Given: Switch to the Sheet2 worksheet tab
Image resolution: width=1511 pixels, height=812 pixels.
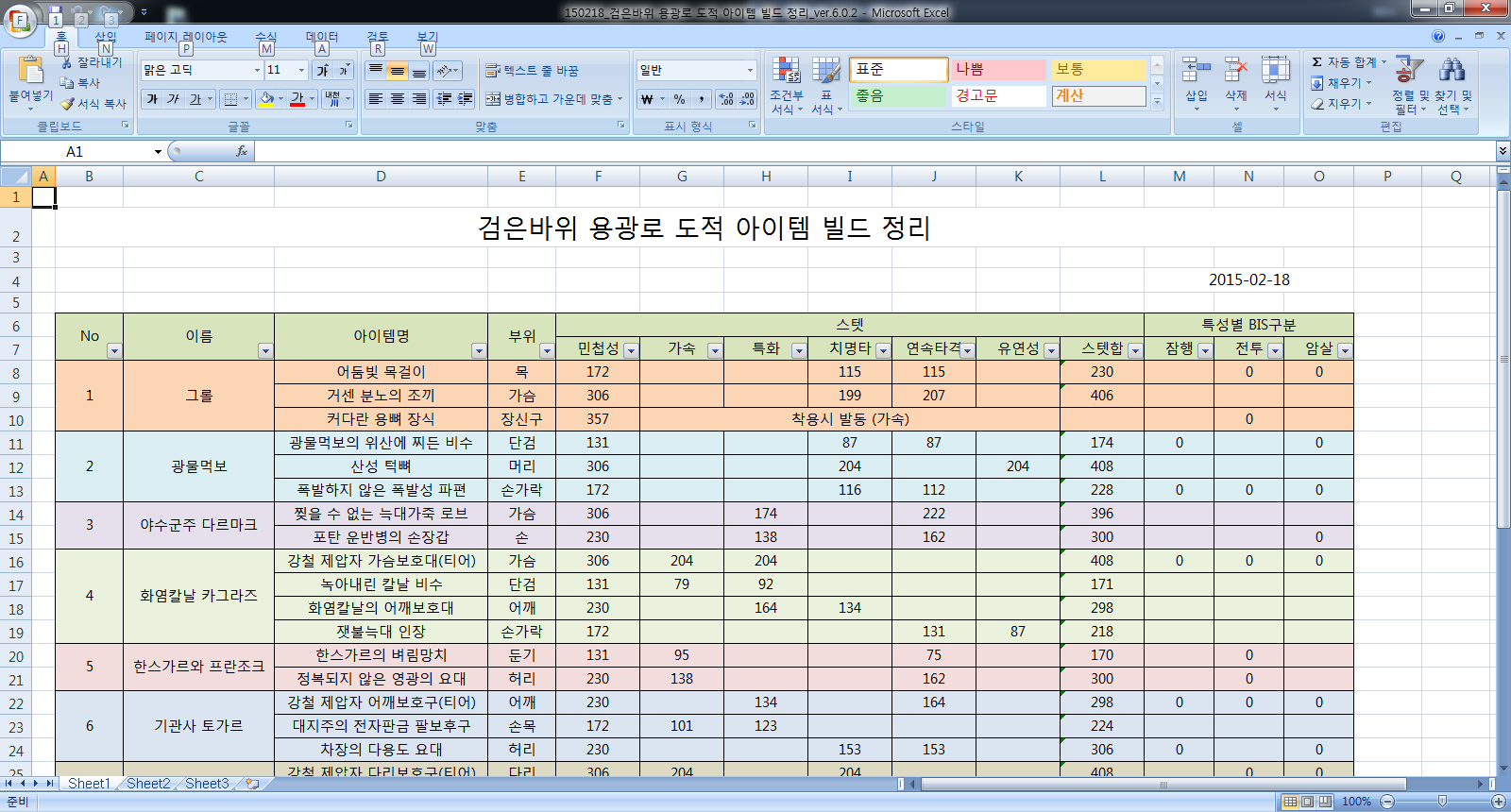Looking at the screenshot, I should [x=148, y=784].
